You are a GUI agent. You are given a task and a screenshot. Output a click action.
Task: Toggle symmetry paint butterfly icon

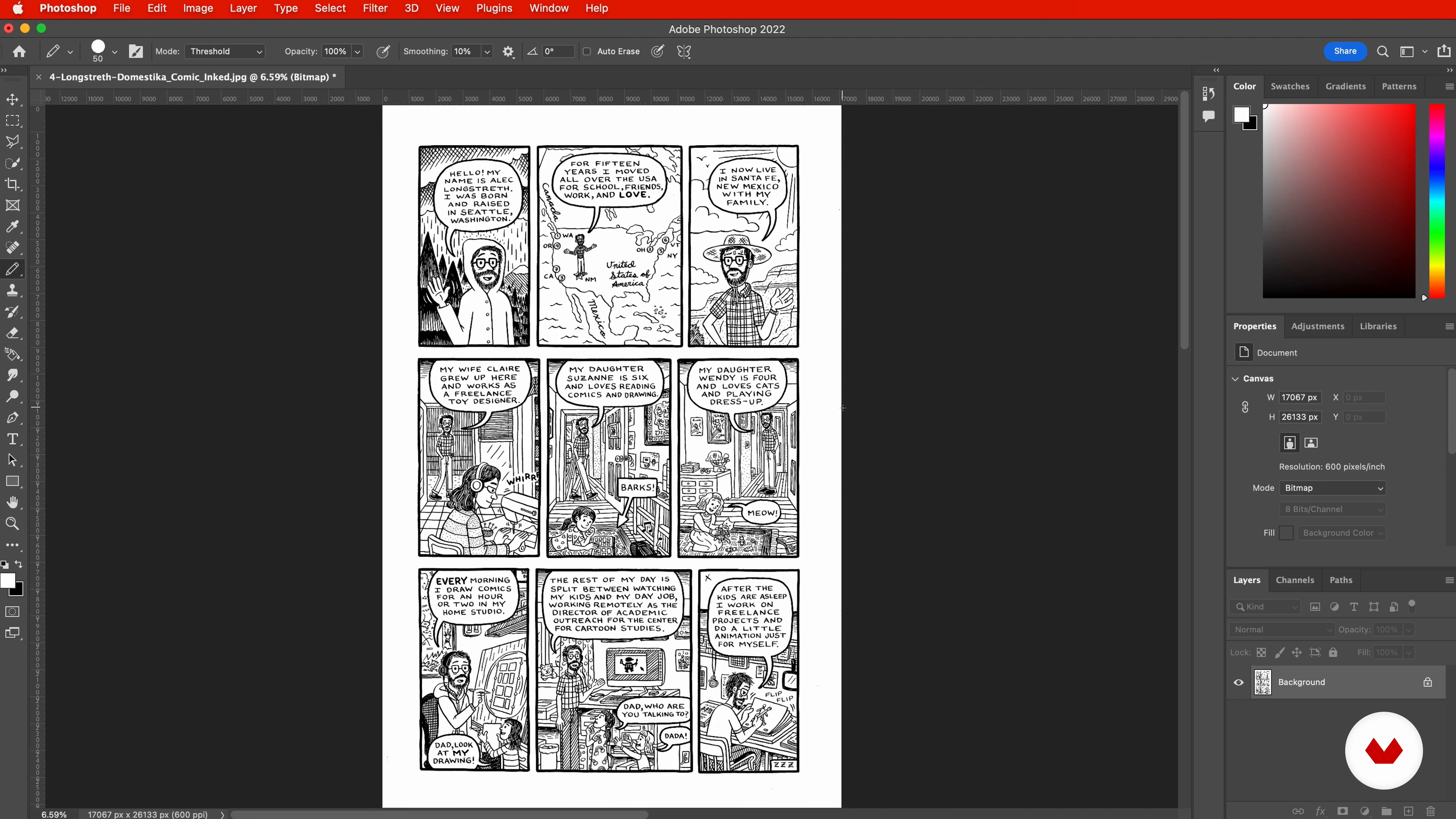(684, 52)
